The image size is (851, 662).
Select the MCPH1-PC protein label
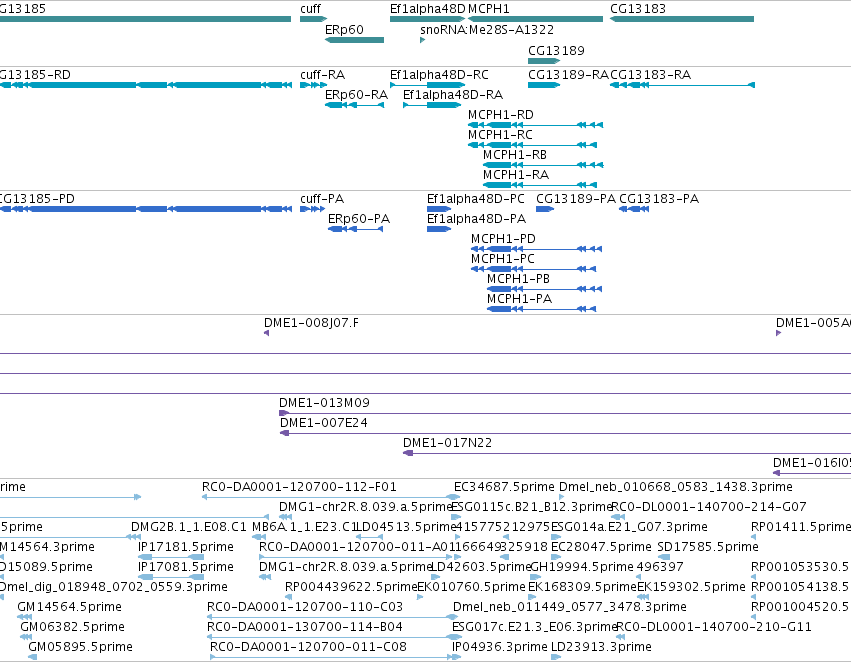(x=503, y=259)
